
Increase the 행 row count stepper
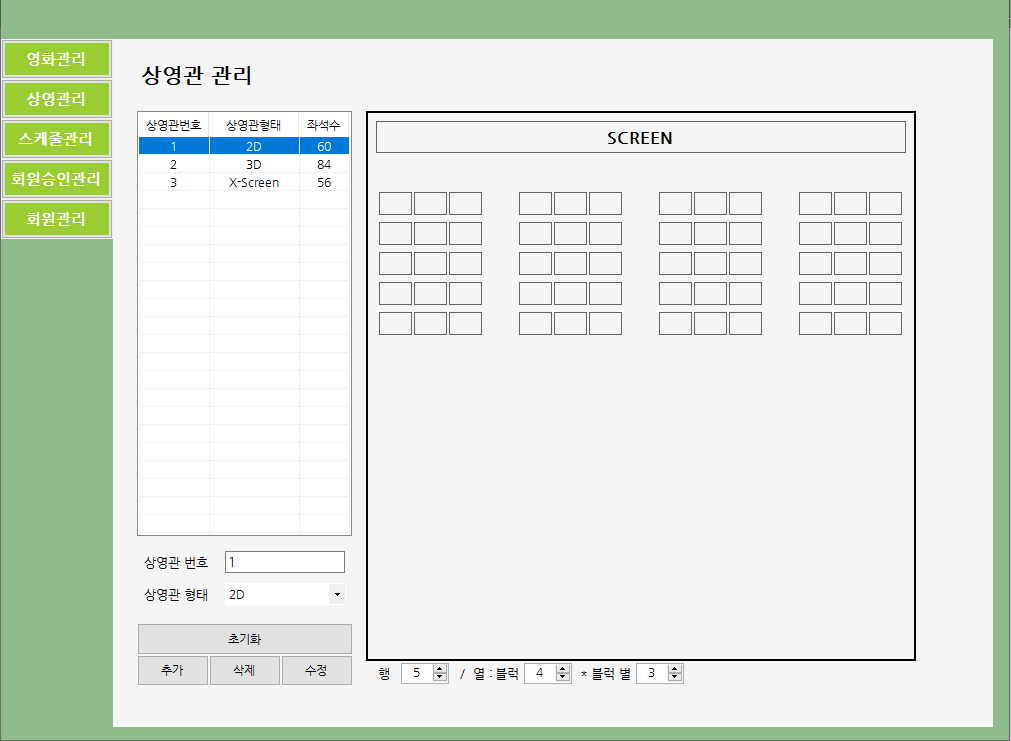click(439, 668)
